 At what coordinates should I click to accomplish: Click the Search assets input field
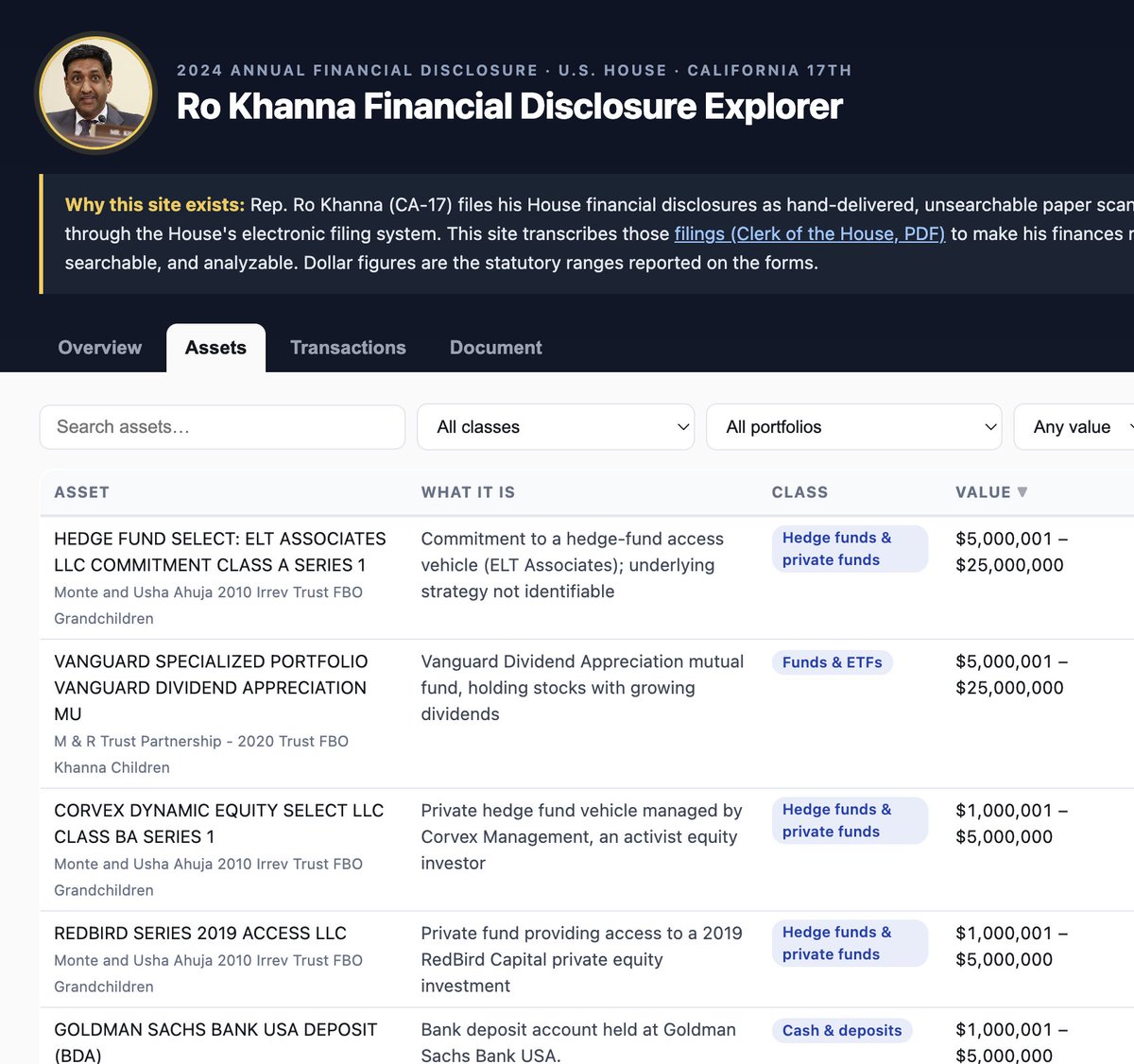coord(222,427)
